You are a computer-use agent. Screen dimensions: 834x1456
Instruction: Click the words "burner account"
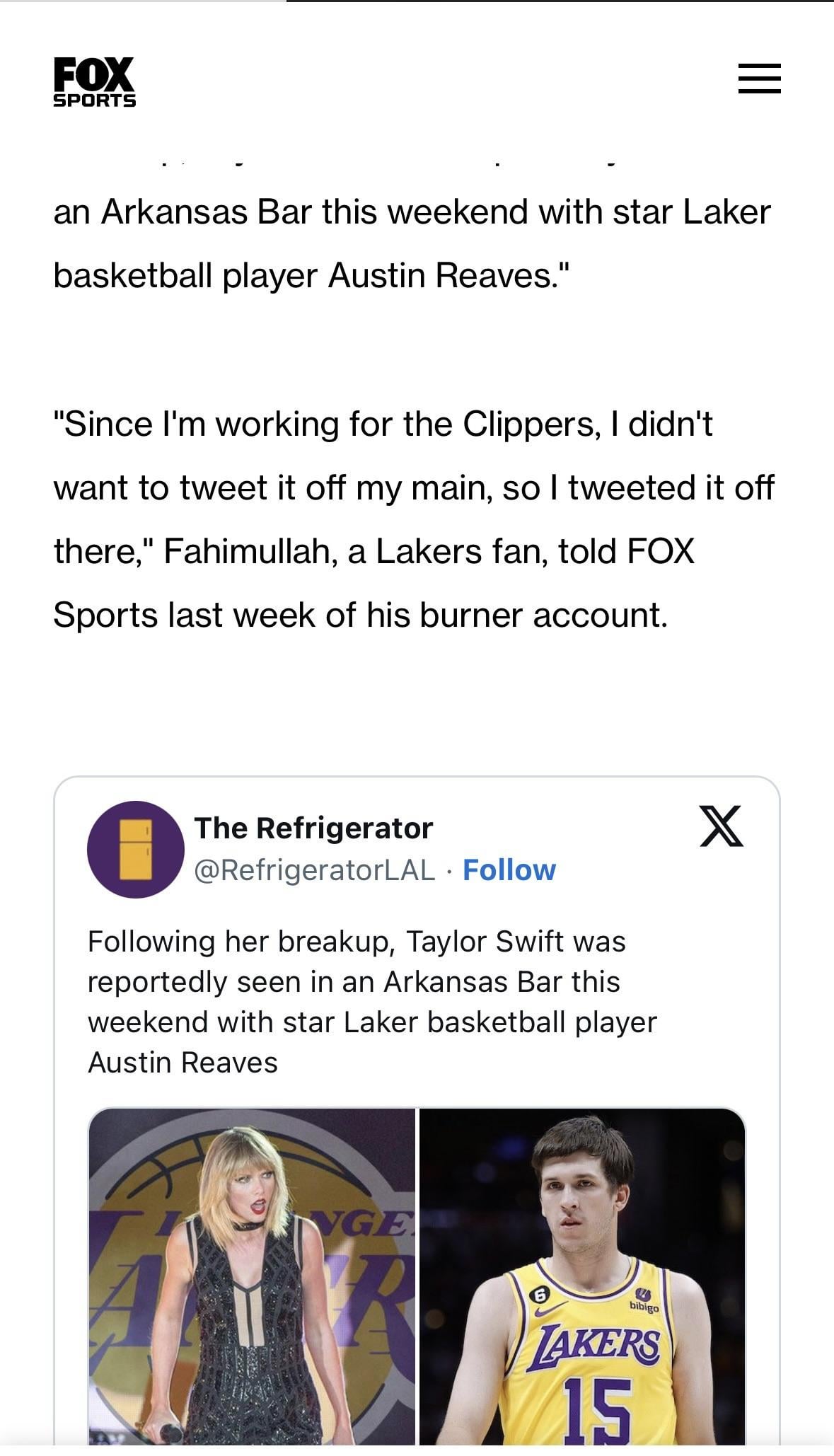point(543,615)
